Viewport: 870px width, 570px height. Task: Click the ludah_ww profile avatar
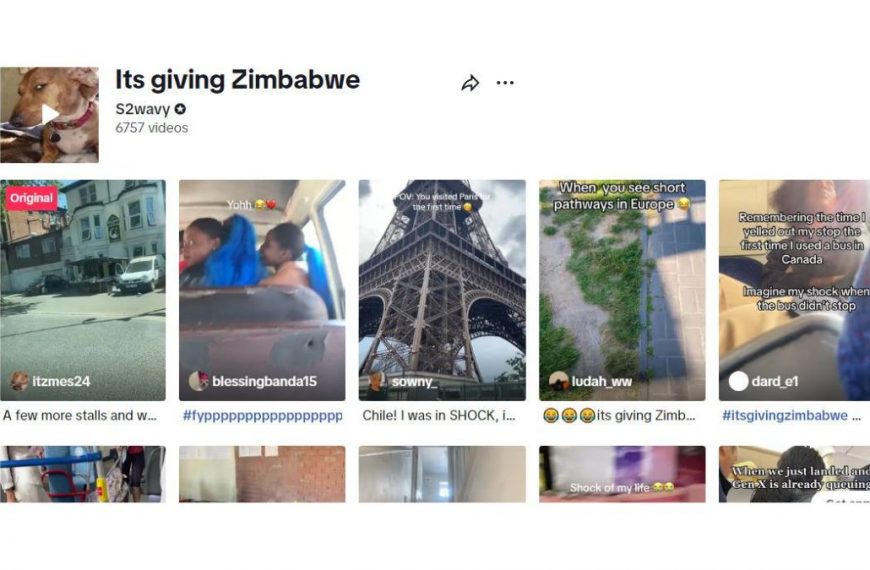click(x=558, y=381)
